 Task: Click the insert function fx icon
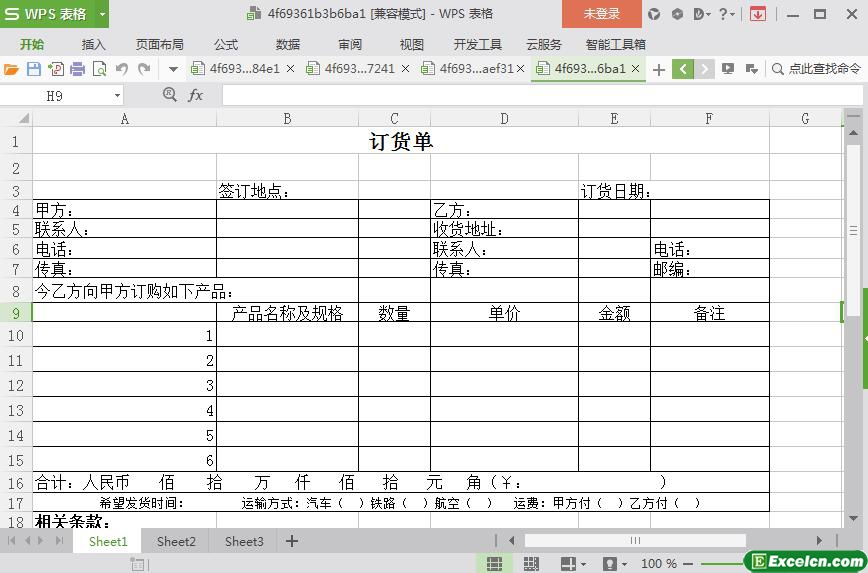(195, 95)
